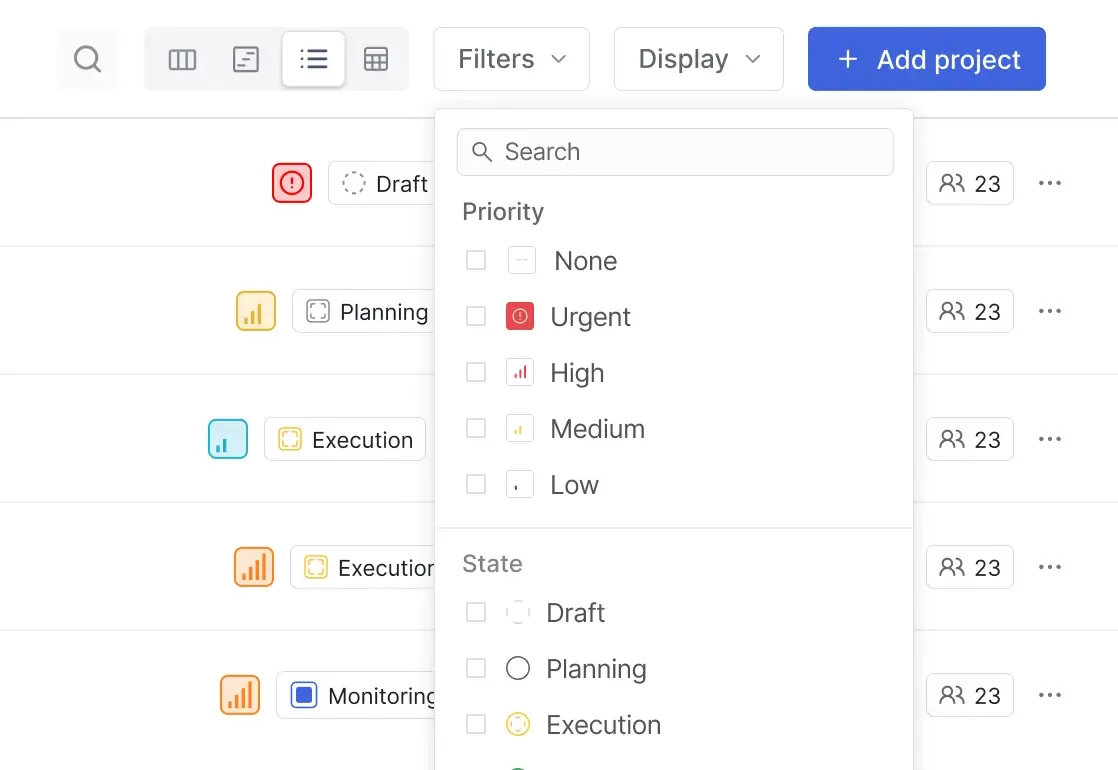Check the Draft state filter
The image size is (1118, 770).
click(x=476, y=612)
